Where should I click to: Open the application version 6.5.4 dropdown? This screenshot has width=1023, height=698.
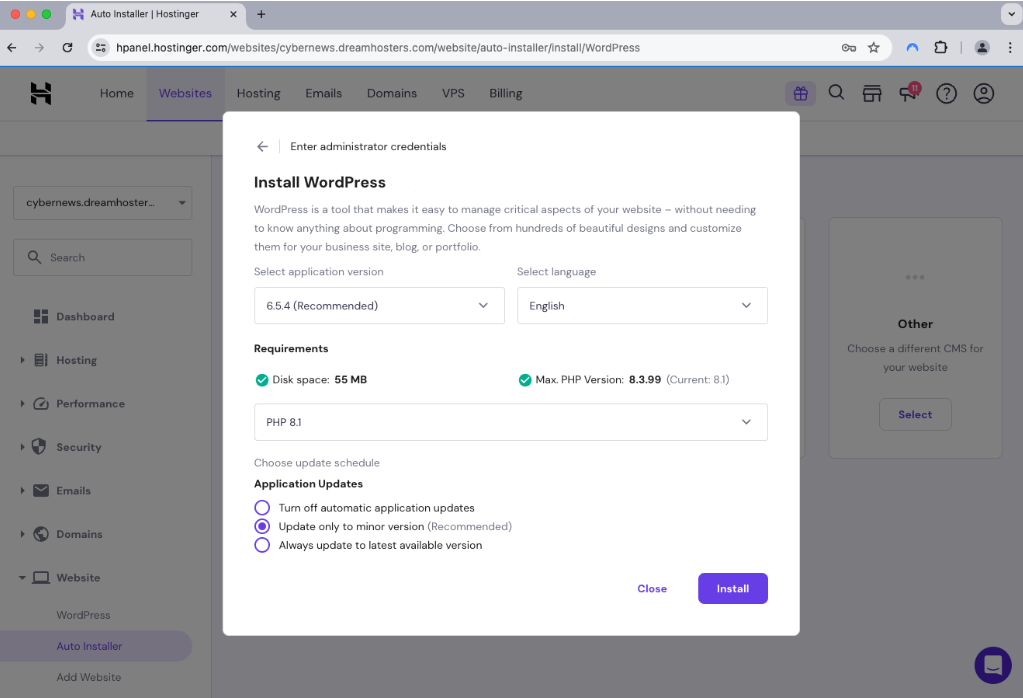pyautogui.click(x=379, y=305)
